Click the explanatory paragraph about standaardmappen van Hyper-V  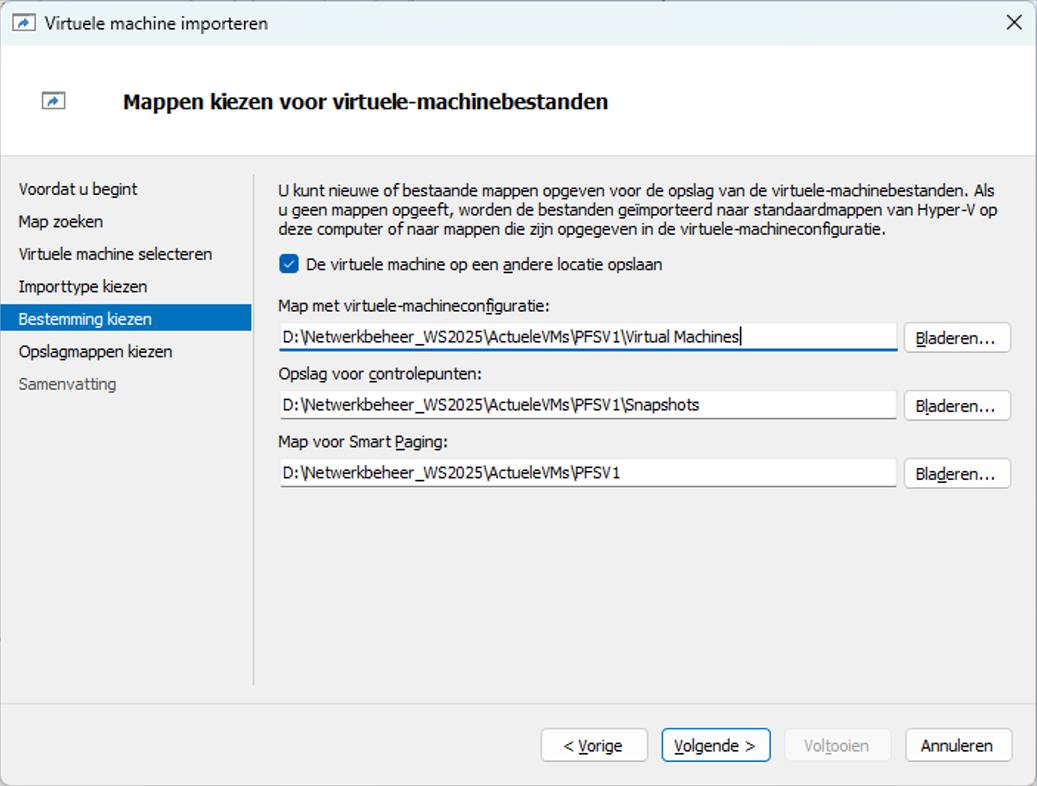pyautogui.click(x=638, y=210)
